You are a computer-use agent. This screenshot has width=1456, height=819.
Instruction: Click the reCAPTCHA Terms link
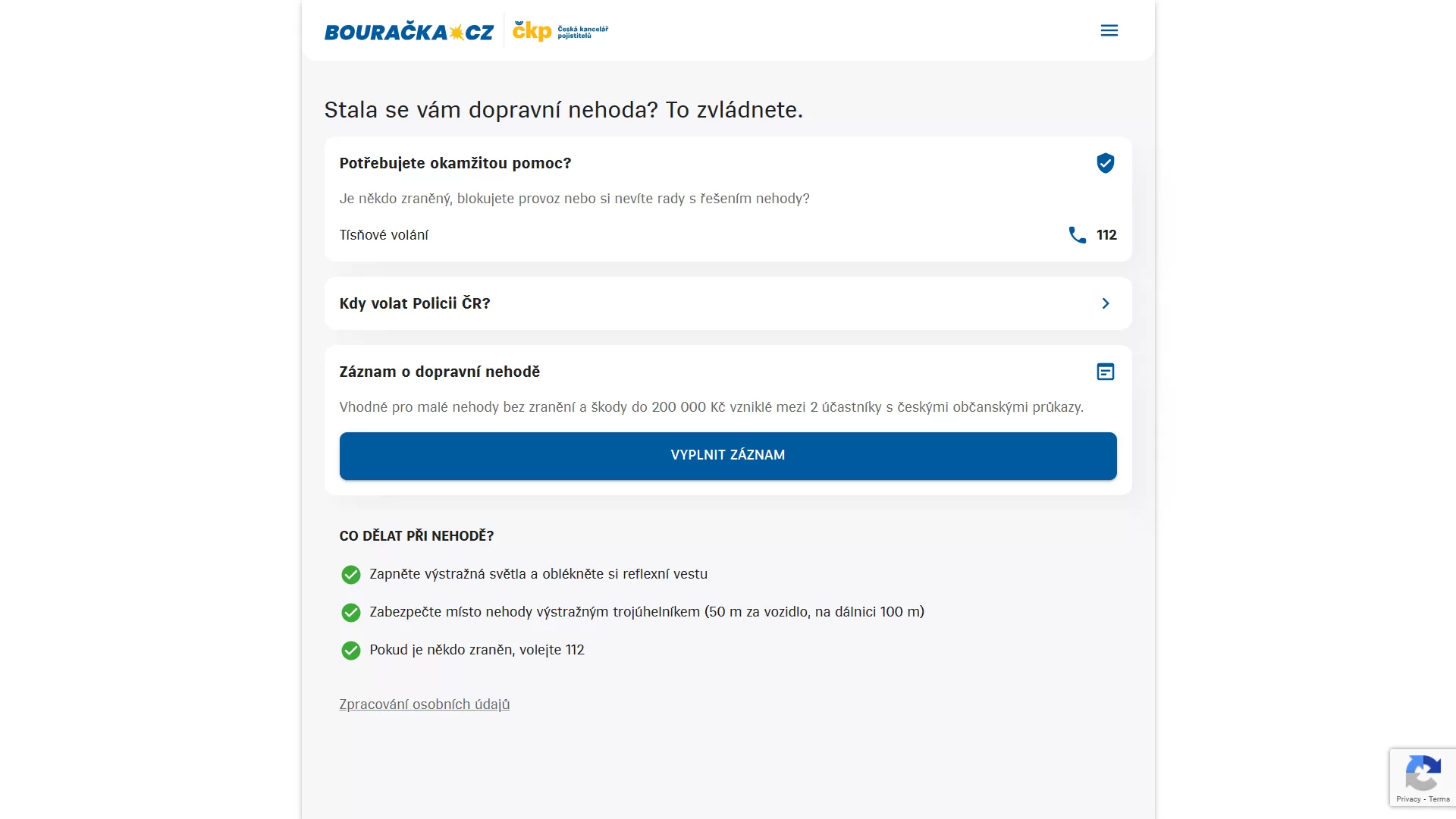click(x=1439, y=799)
